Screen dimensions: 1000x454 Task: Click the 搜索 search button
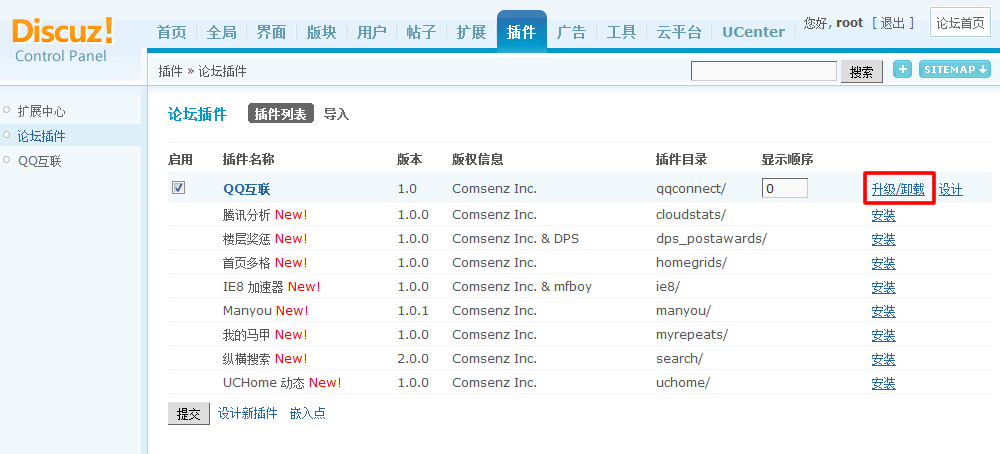click(862, 72)
